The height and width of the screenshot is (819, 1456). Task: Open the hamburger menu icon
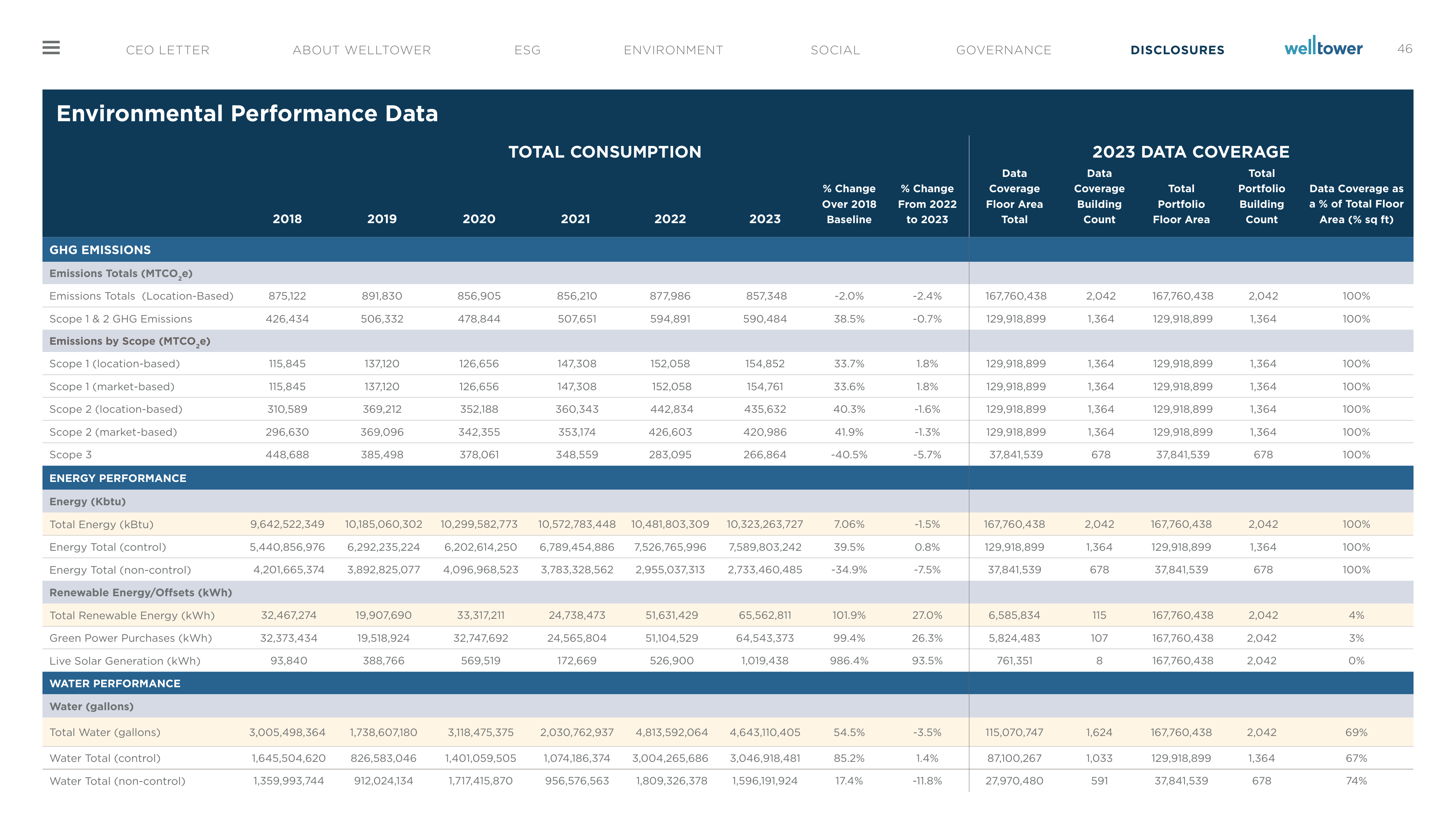point(51,47)
